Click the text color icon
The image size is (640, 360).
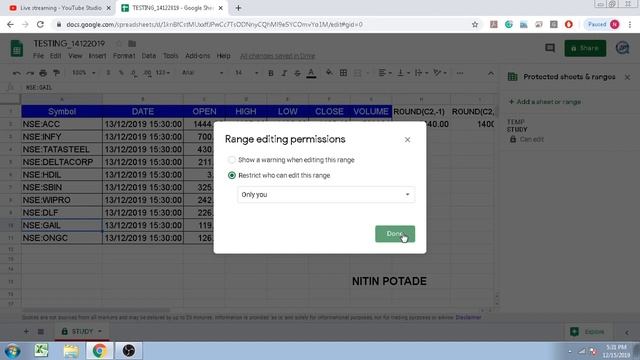pyautogui.click(x=311, y=73)
